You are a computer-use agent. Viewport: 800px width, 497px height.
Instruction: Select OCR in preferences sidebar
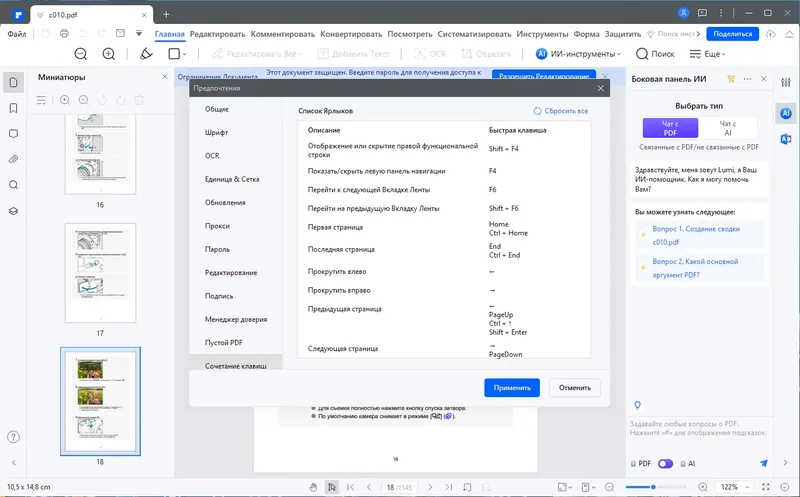(x=212, y=156)
